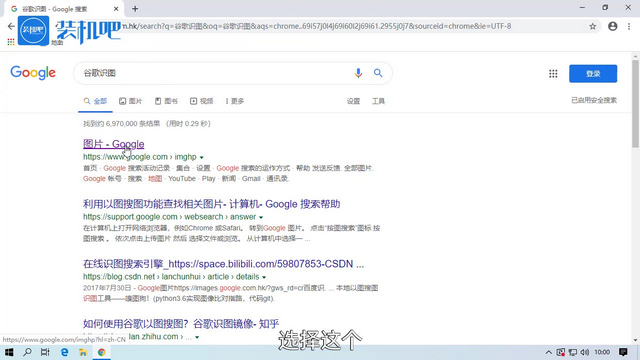Open the Google apps grid
640x360 pixels.
[x=553, y=73]
